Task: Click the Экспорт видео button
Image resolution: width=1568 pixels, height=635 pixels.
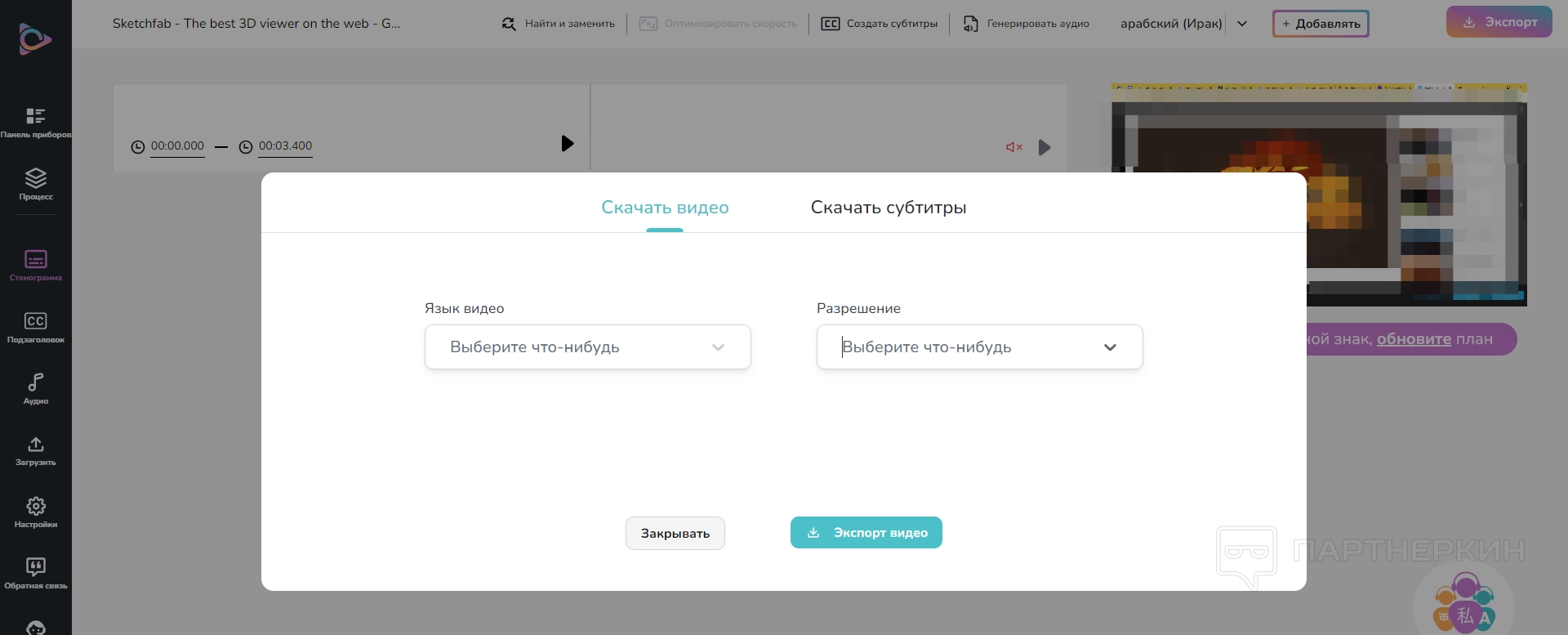Action: click(866, 532)
